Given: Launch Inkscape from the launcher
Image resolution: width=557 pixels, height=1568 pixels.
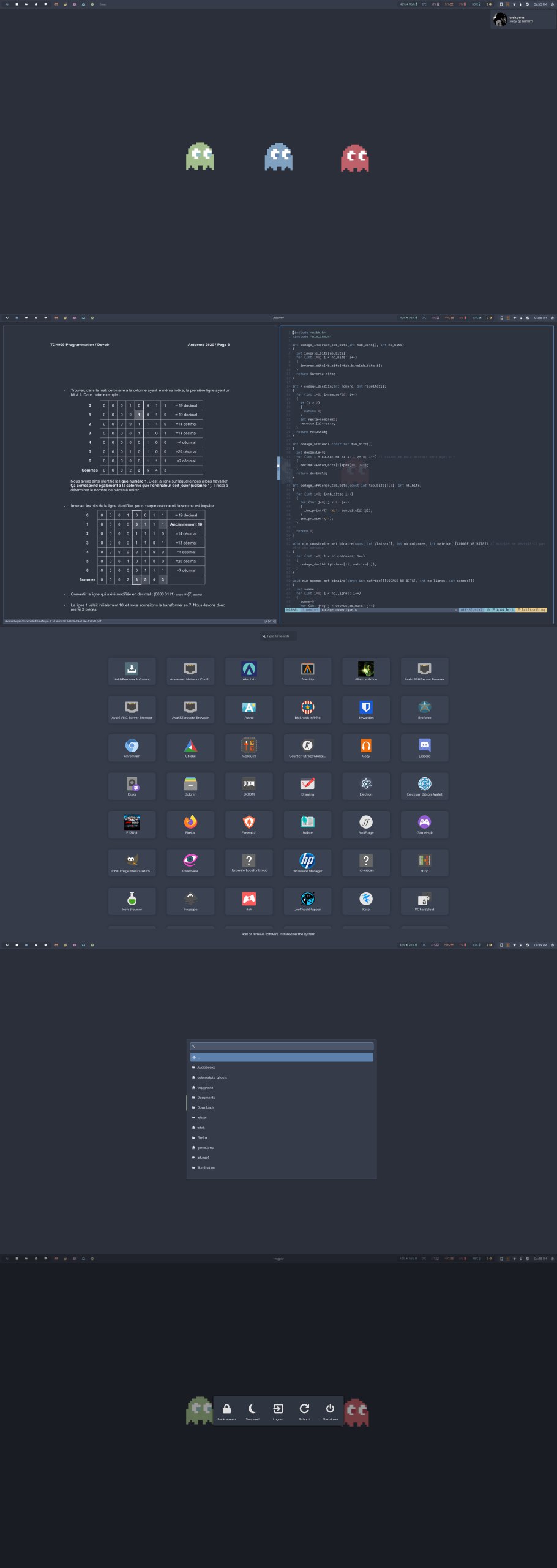Looking at the screenshot, I should click(190, 902).
